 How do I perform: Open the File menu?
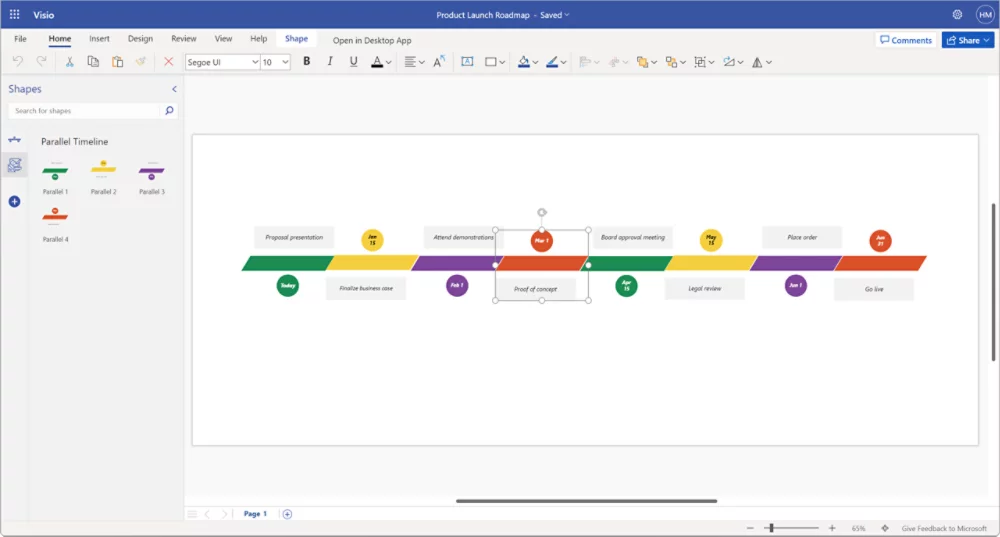pyautogui.click(x=20, y=39)
